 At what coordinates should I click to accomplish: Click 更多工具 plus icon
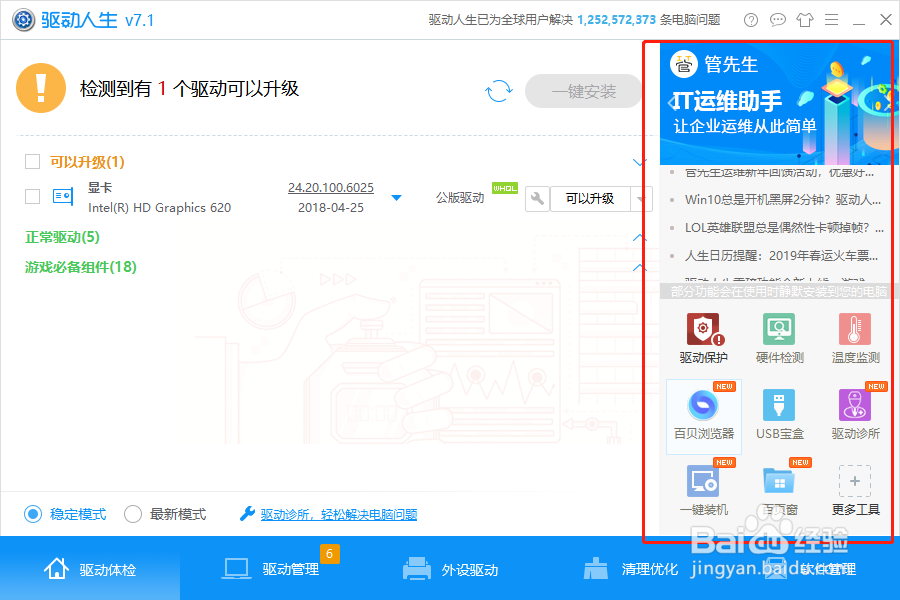pyautogui.click(x=855, y=481)
